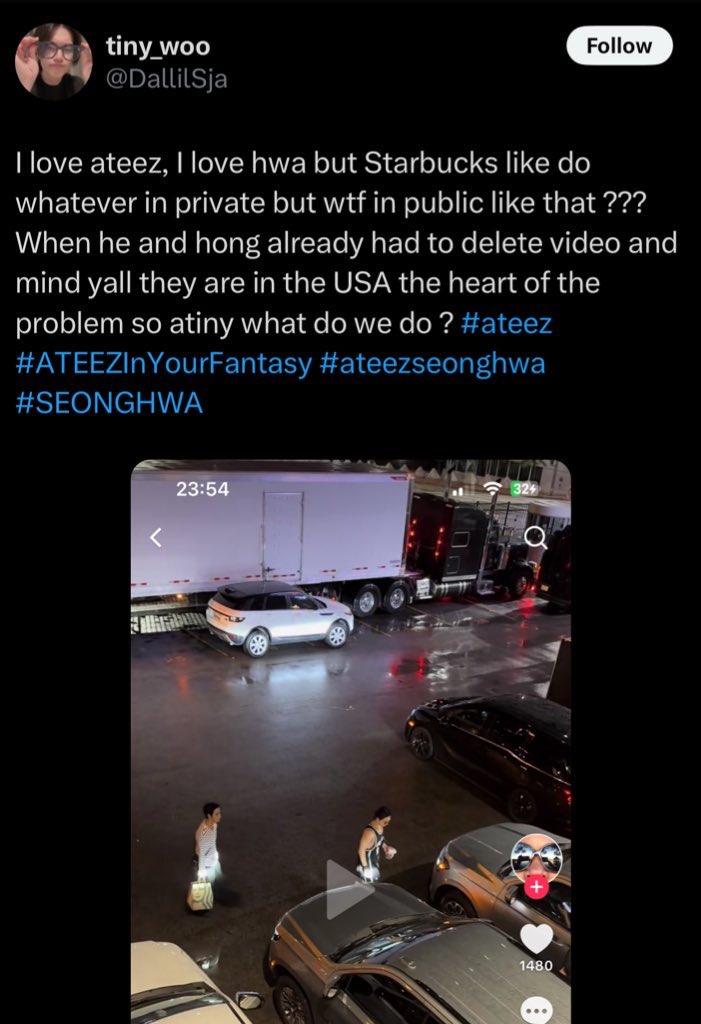Open the #ateezseonghwa hashtag

click(x=432, y=363)
